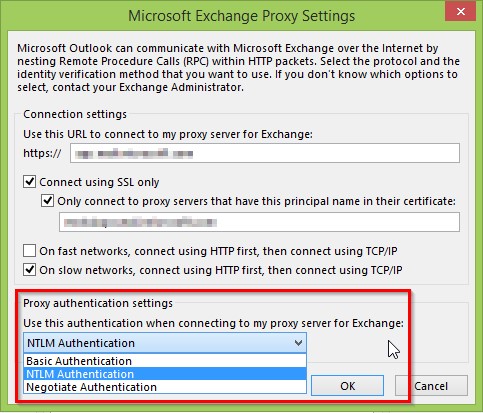The image size is (483, 413).
Task: Dismiss dialog with Cancel button
Action: 431,386
